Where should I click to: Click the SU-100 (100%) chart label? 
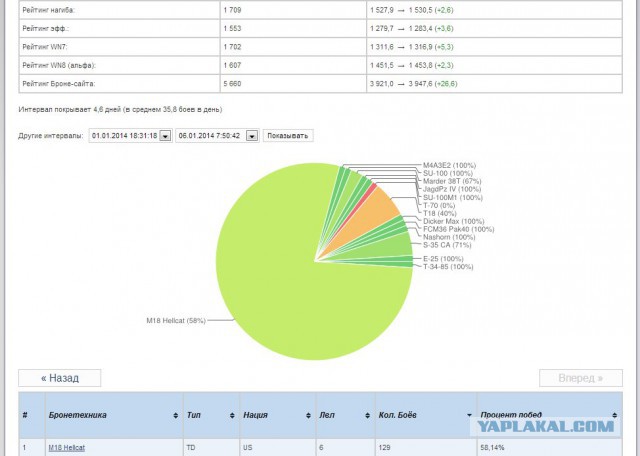448,173
